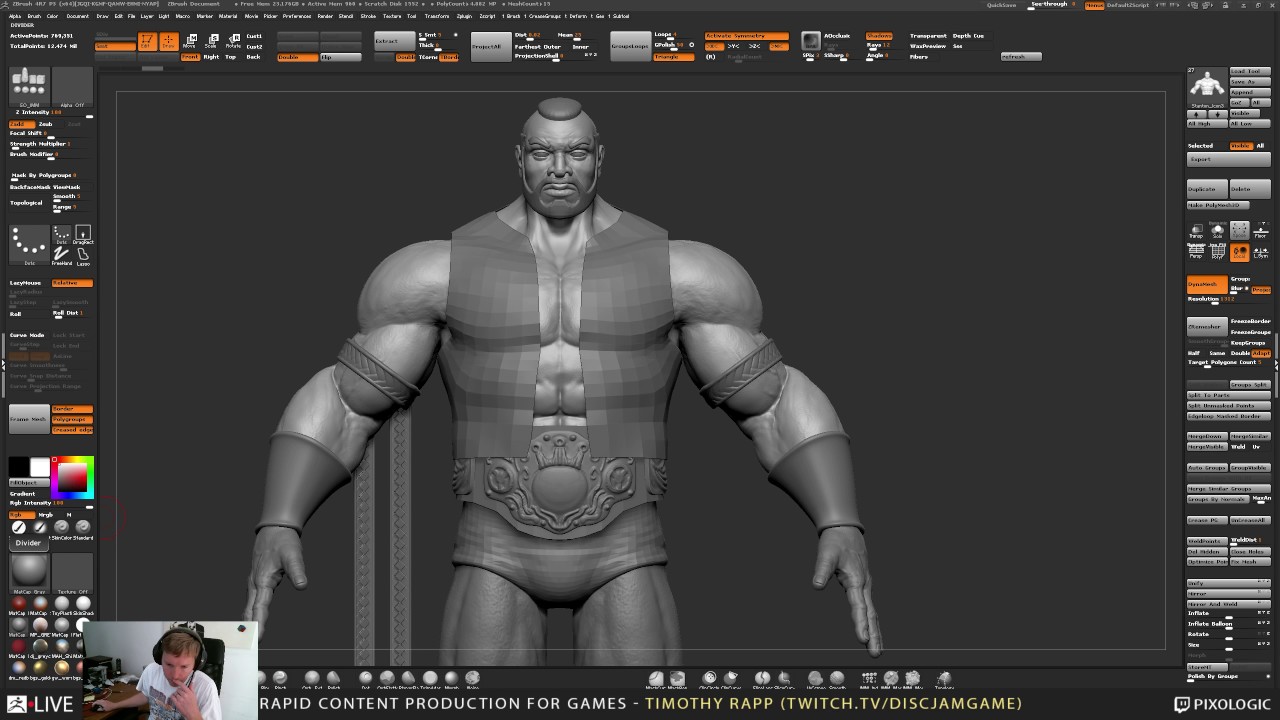The image size is (1280, 720).
Task: Select the Scale transform tool
Action: [211, 41]
